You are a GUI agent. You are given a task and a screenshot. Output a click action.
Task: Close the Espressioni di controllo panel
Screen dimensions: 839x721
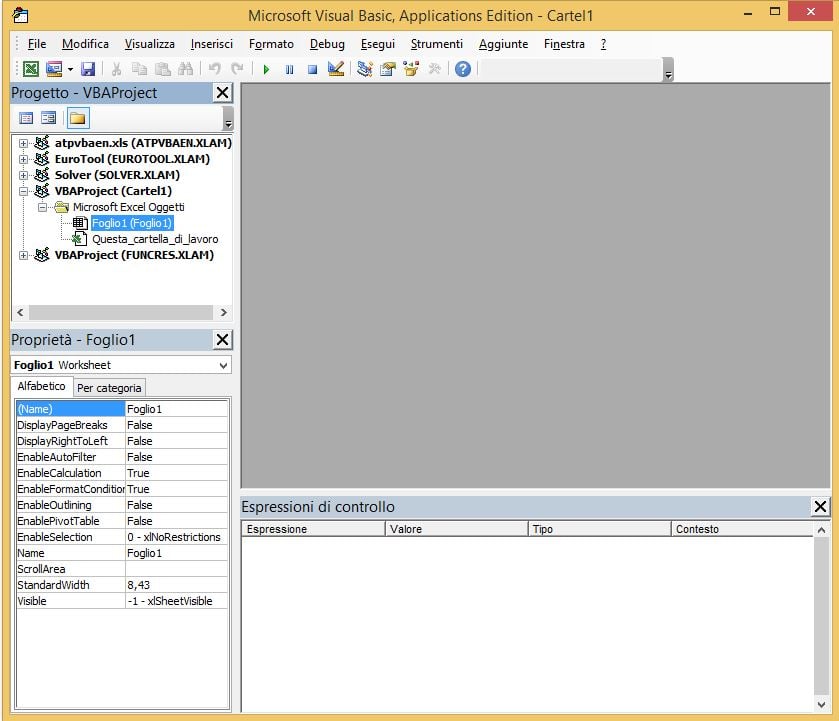coord(820,506)
